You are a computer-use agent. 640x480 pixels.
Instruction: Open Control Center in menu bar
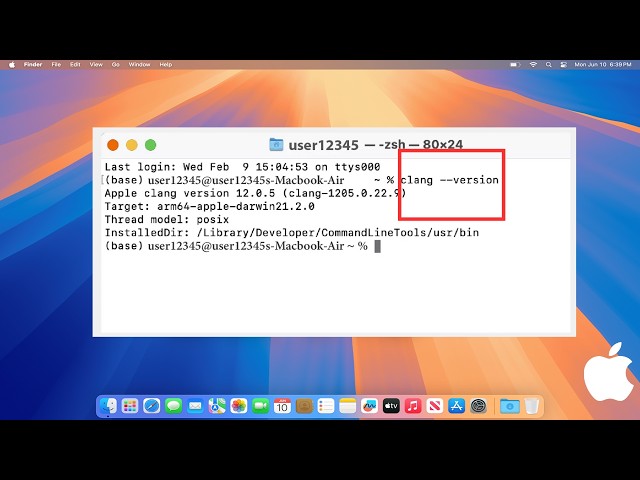(564, 64)
